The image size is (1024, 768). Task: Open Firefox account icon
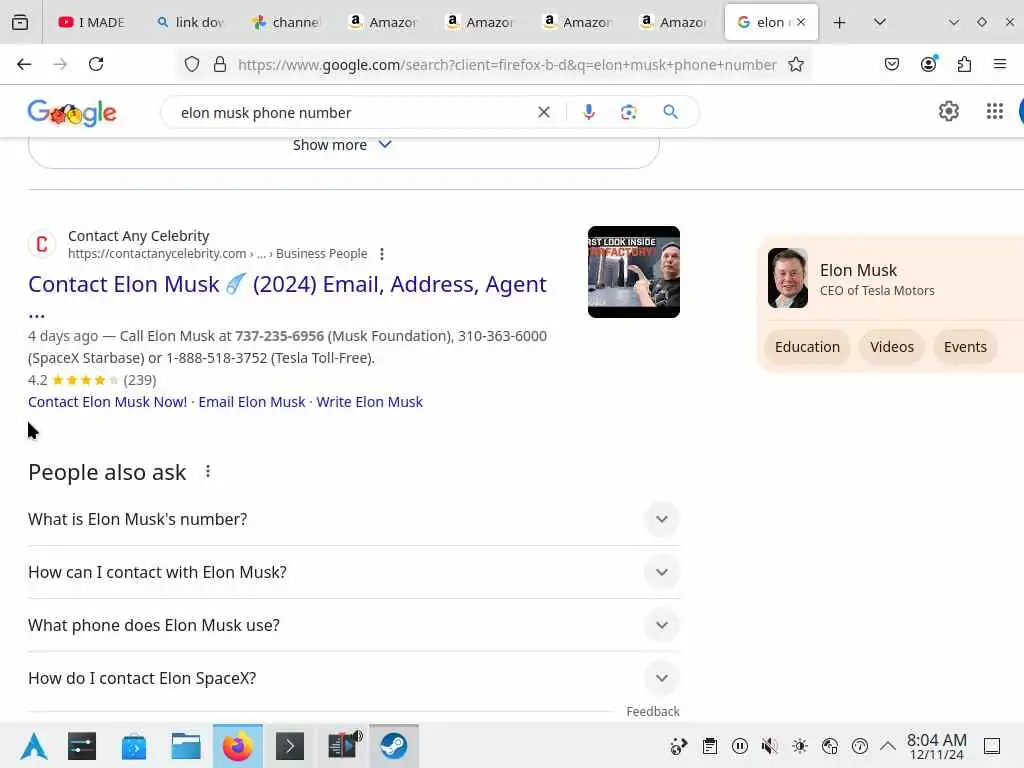(928, 64)
